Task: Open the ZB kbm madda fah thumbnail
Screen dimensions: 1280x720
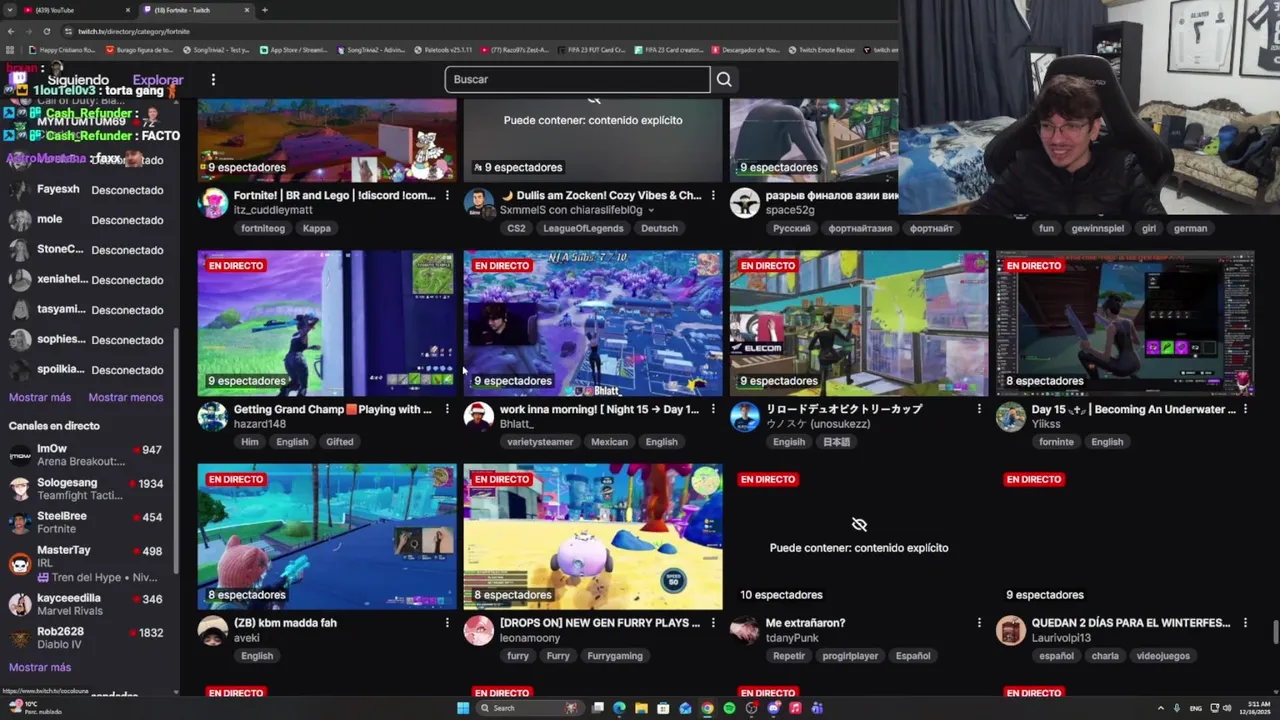Action: 327,537
